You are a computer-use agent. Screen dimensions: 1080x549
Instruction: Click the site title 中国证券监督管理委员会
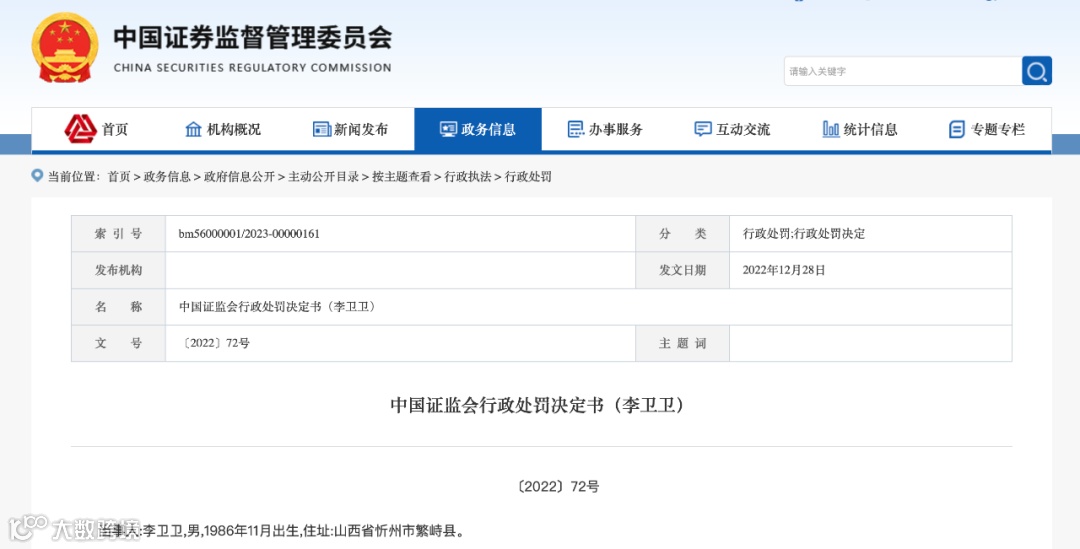pos(253,37)
